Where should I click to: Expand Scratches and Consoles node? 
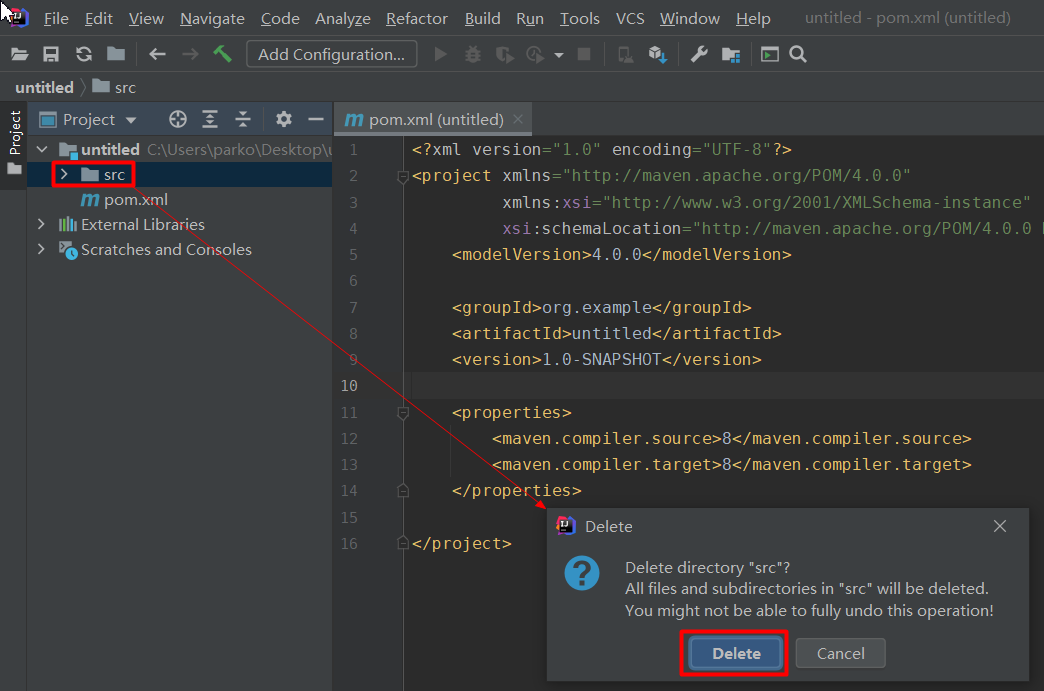pos(41,249)
